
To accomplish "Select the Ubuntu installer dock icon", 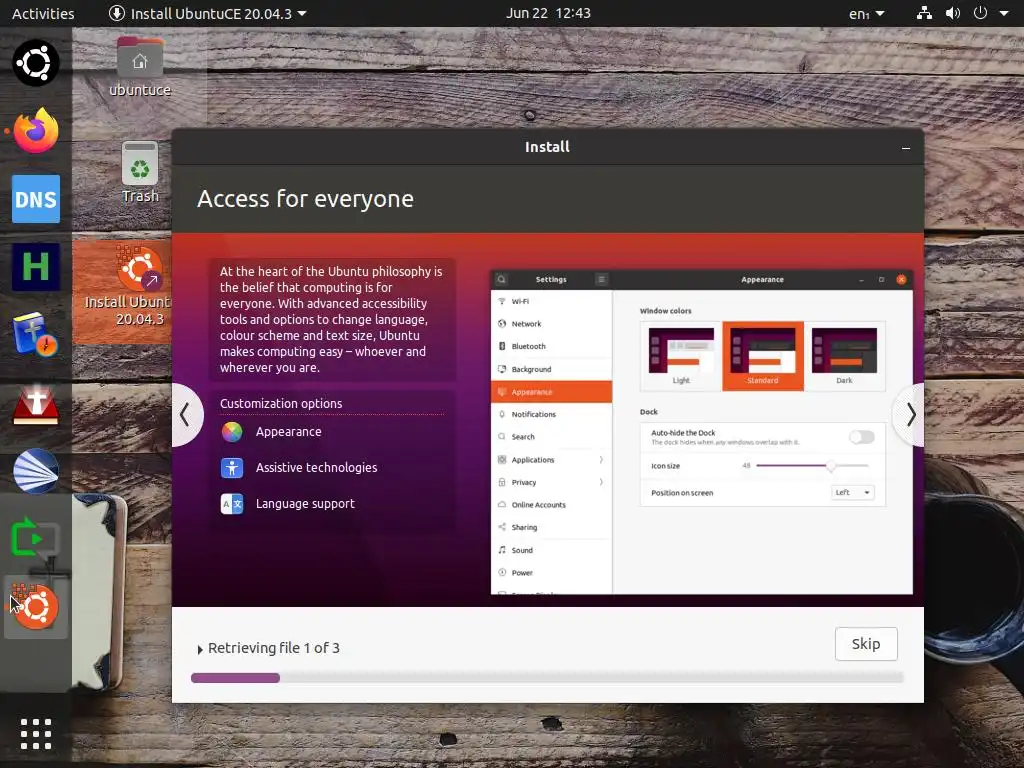I will tap(36, 607).
